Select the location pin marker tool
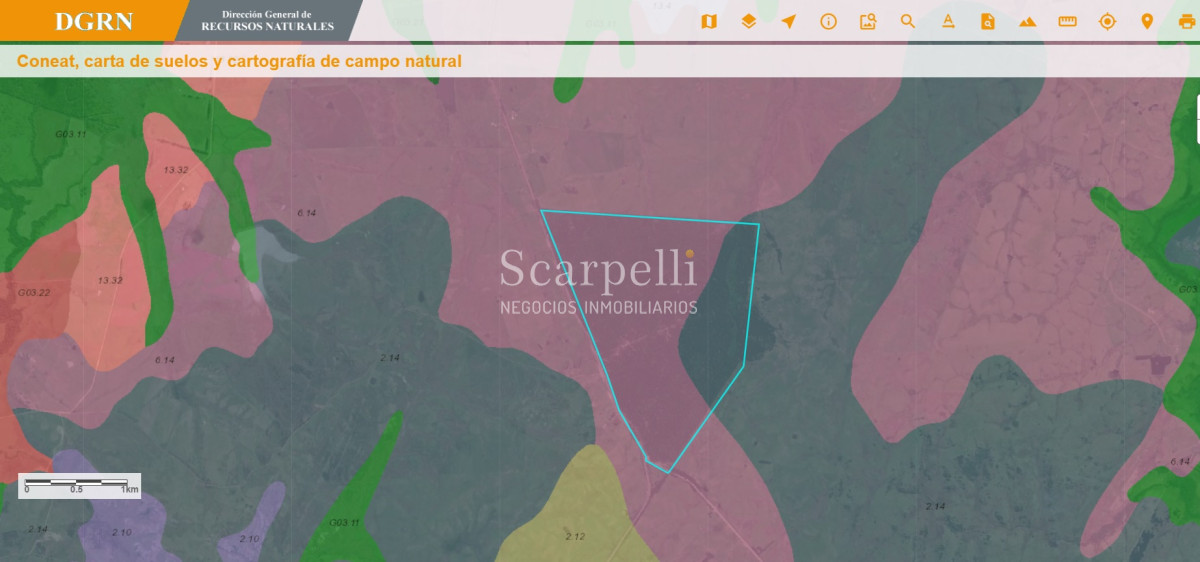 [1147, 21]
